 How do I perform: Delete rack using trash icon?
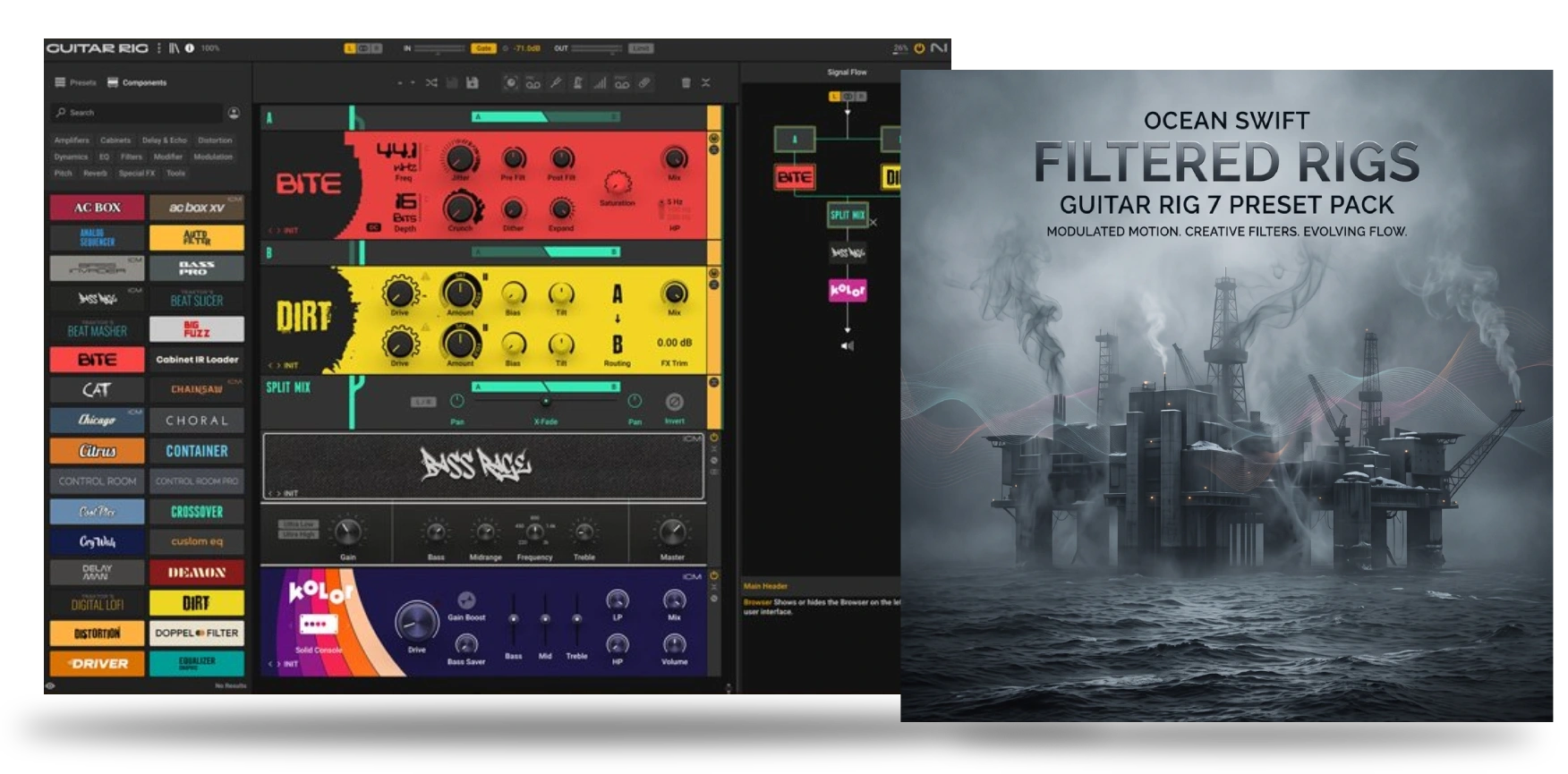(686, 82)
